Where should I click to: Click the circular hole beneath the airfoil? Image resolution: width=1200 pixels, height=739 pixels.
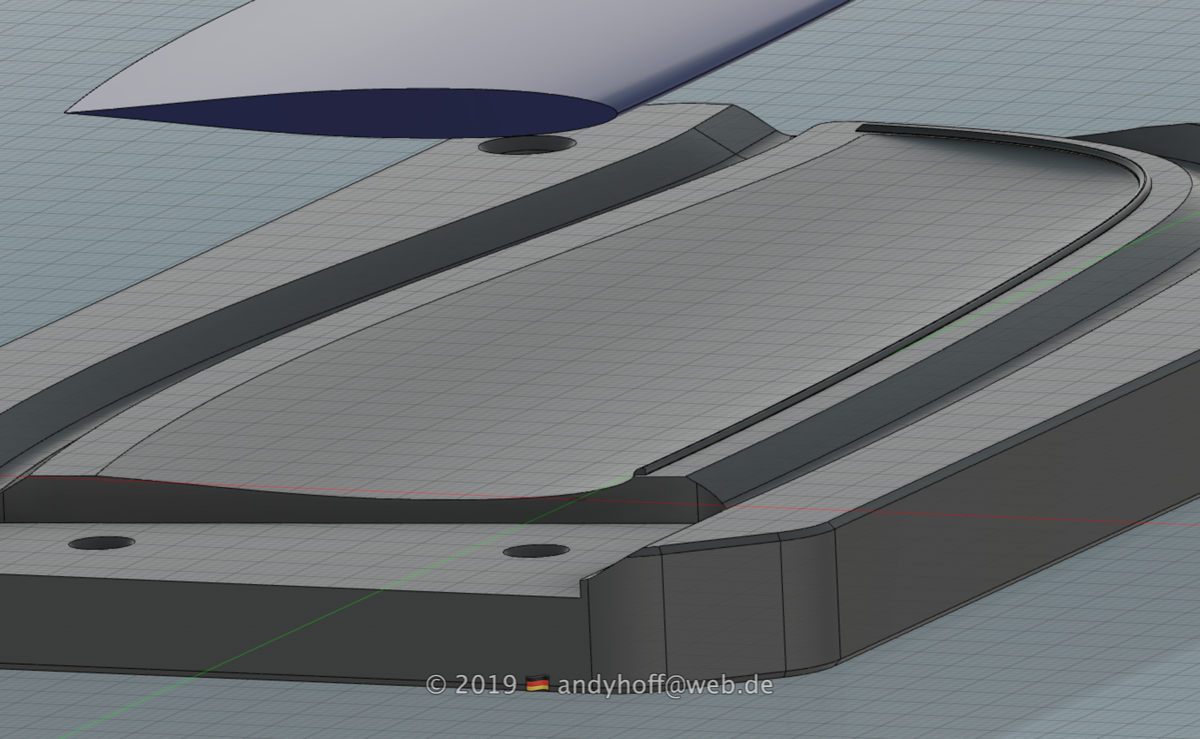click(527, 146)
